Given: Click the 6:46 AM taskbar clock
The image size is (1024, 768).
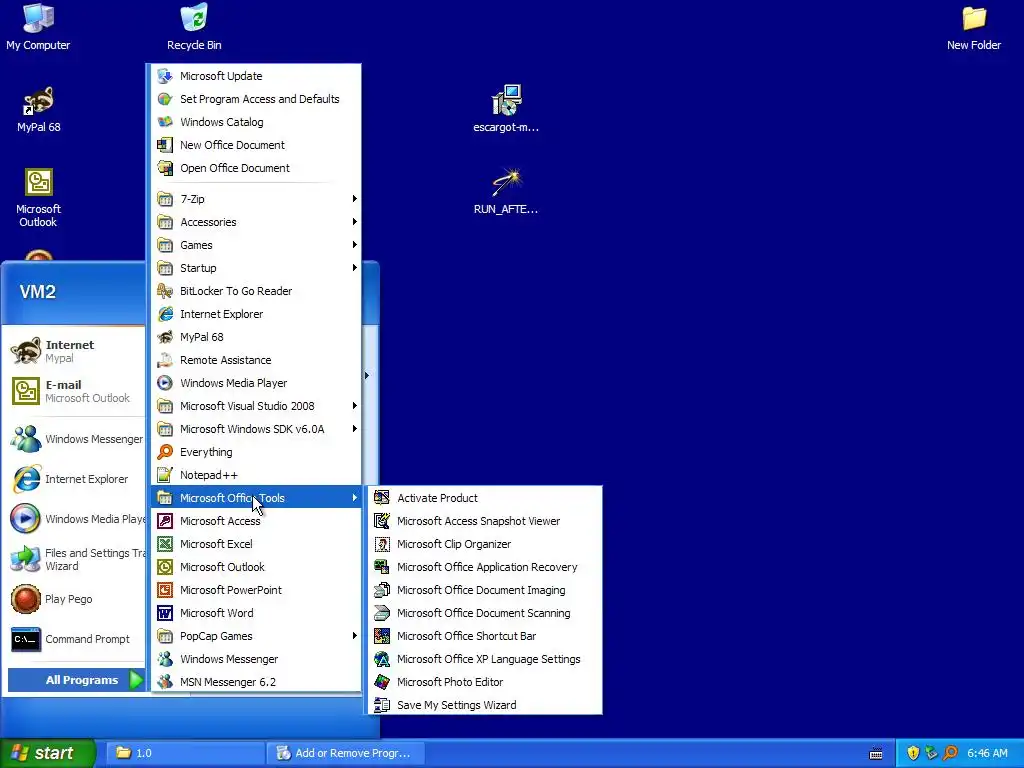Looking at the screenshot, I should 987,753.
